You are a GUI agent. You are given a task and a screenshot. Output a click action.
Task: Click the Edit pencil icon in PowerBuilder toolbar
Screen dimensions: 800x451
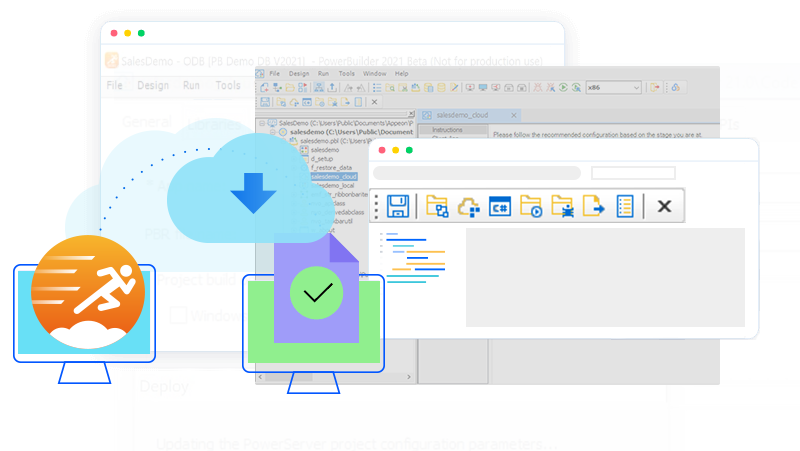pyautogui.click(x=454, y=88)
